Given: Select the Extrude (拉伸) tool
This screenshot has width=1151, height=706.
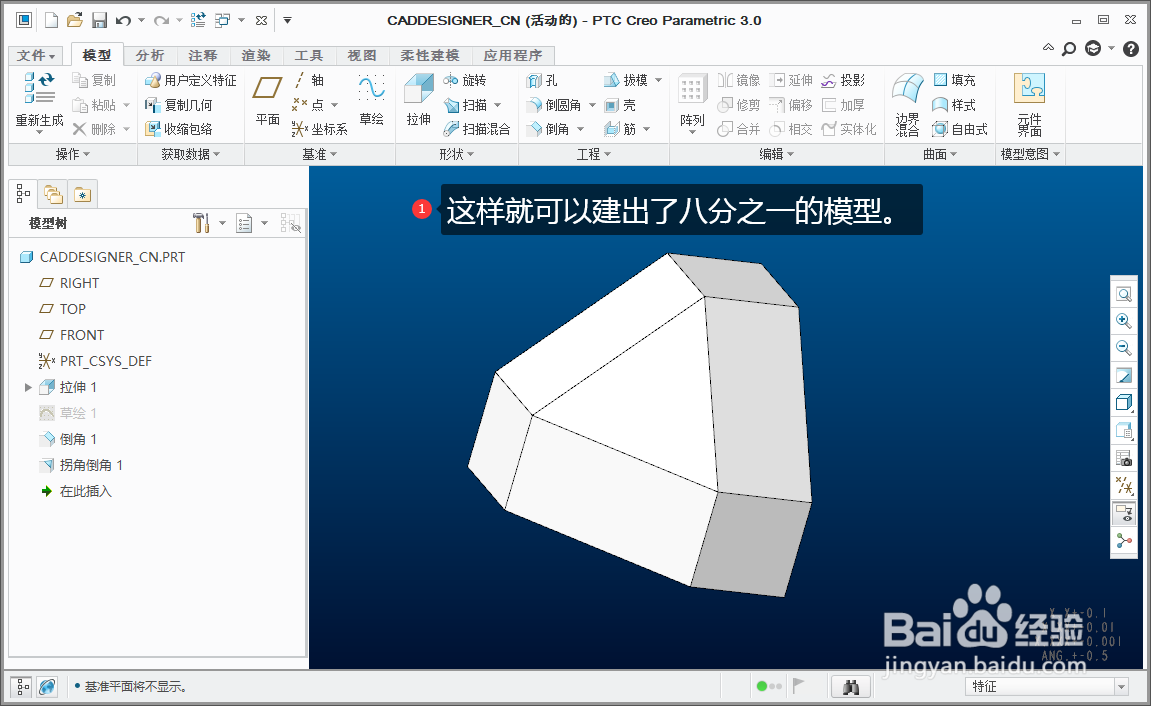Looking at the screenshot, I should (418, 100).
